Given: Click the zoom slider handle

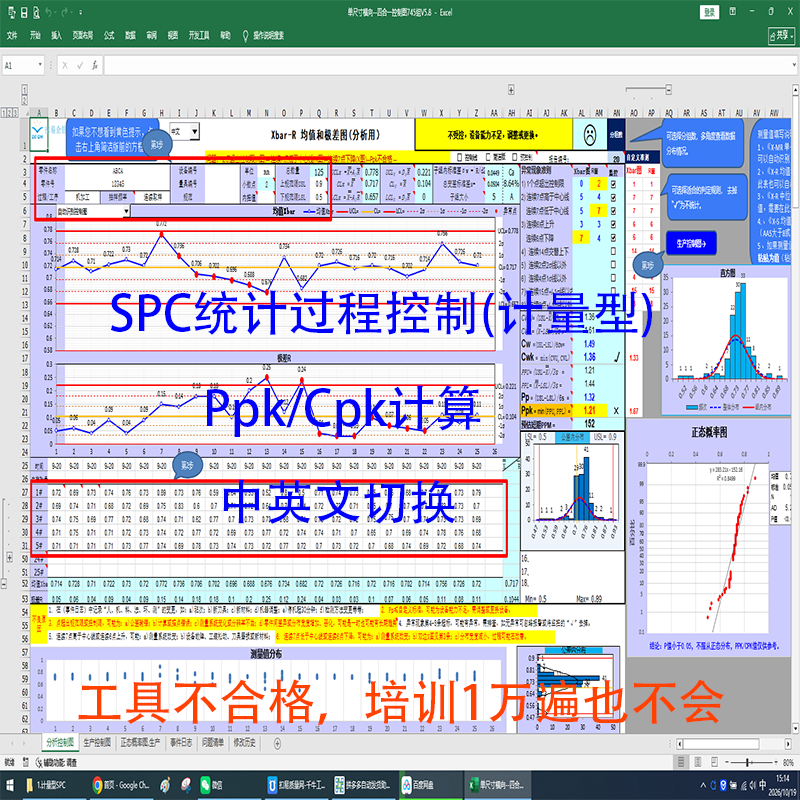Looking at the screenshot, I should click(747, 762).
